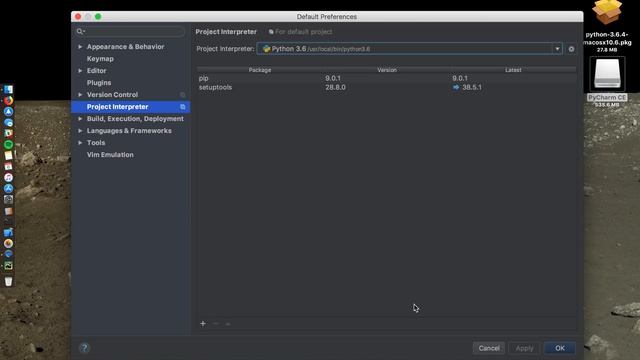Screen dimensions: 640x360
Task: Click the Cancel button
Action: pyautogui.click(x=489, y=348)
